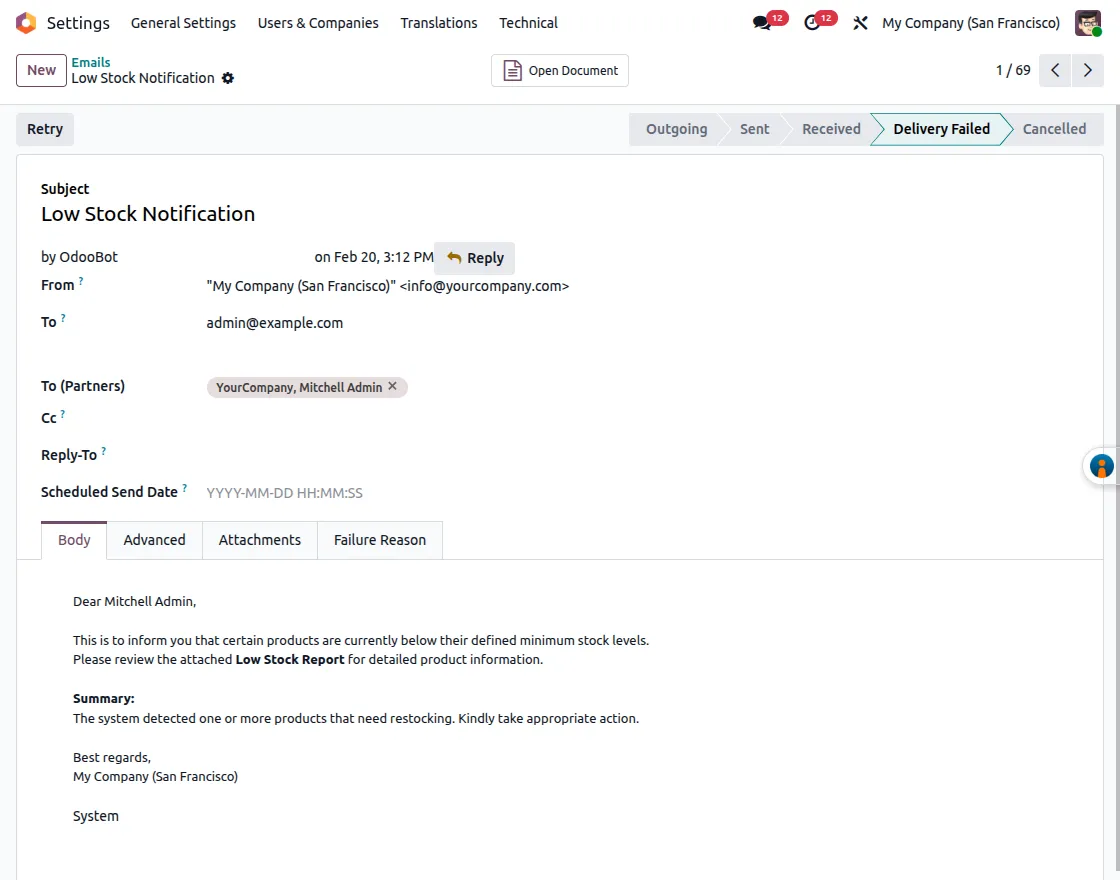Open the activities clock icon

coord(813,22)
